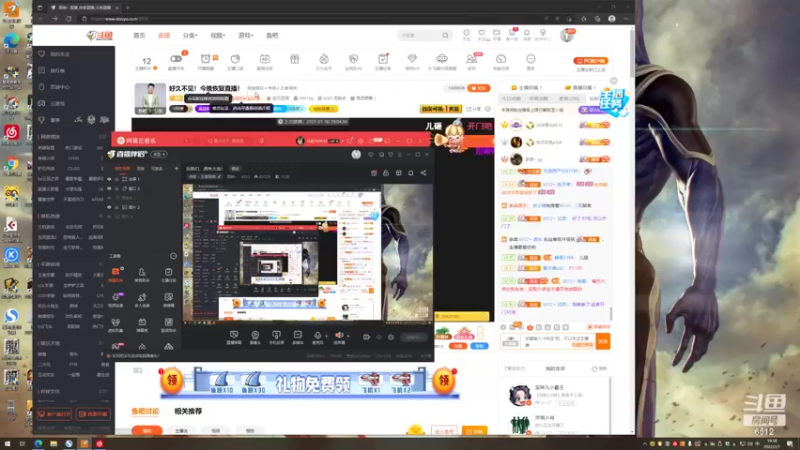800x450 pixels.
Task: Open streaming software settings gear
Action: pyautogui.click(x=391, y=337)
